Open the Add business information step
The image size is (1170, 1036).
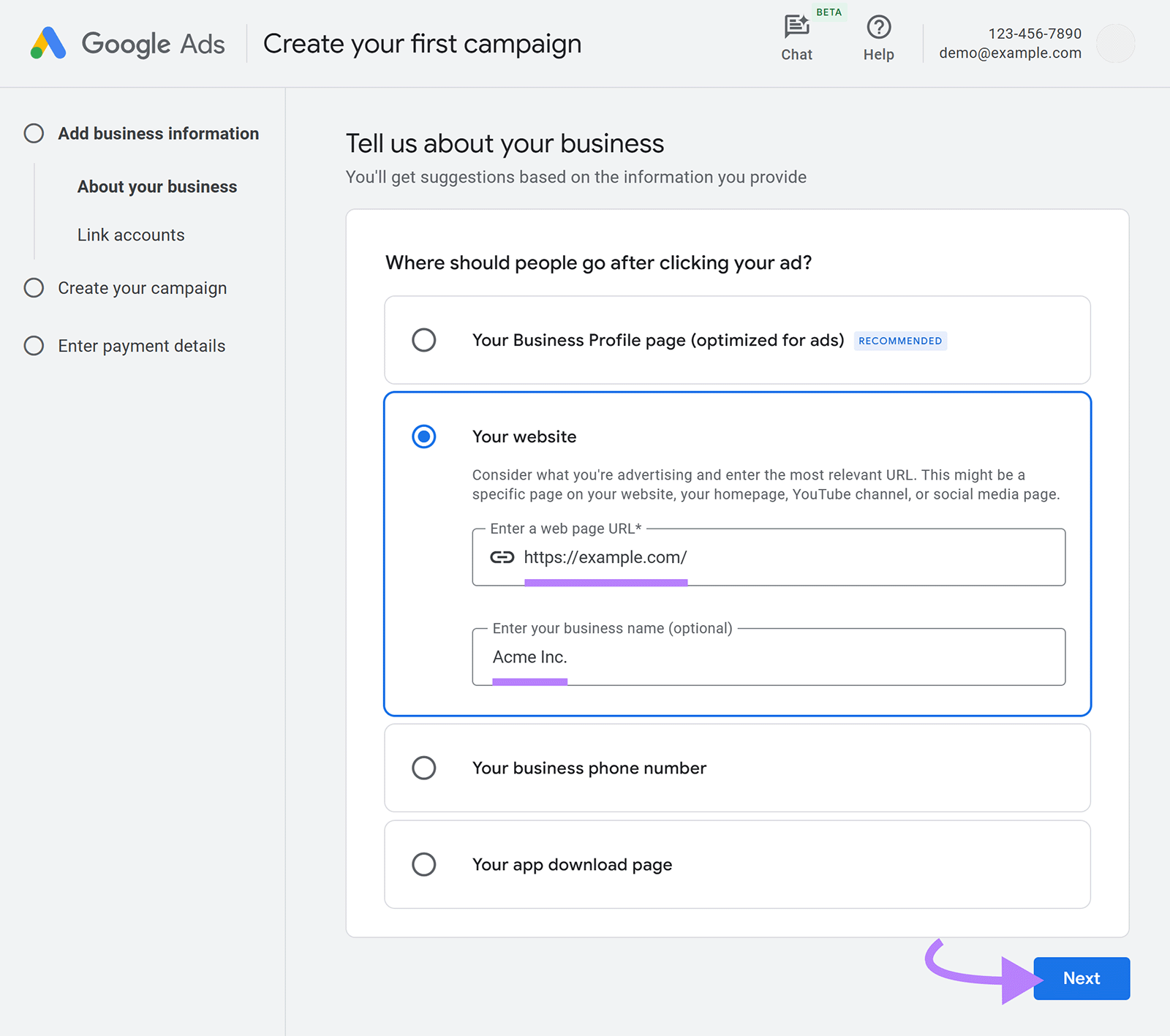(158, 134)
